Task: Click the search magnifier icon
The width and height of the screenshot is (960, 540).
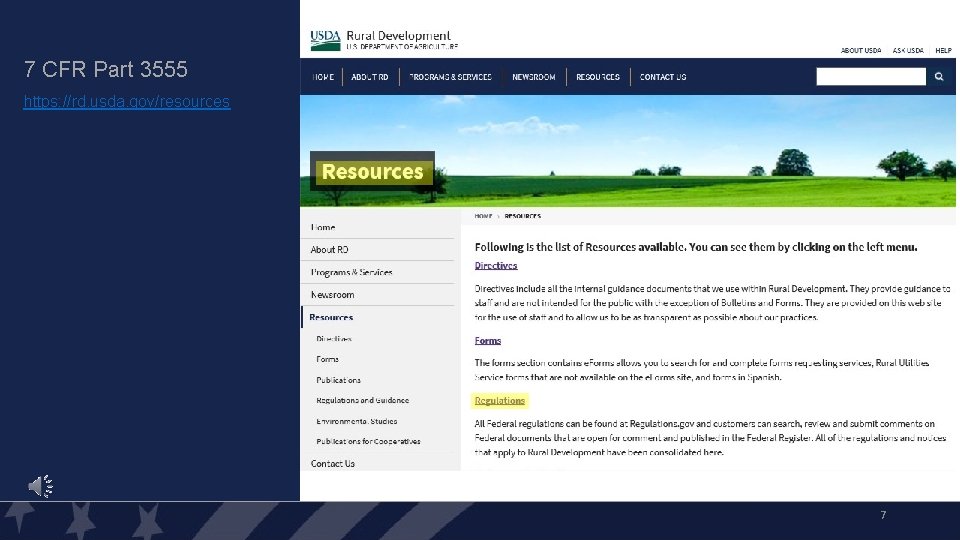Action: (939, 77)
